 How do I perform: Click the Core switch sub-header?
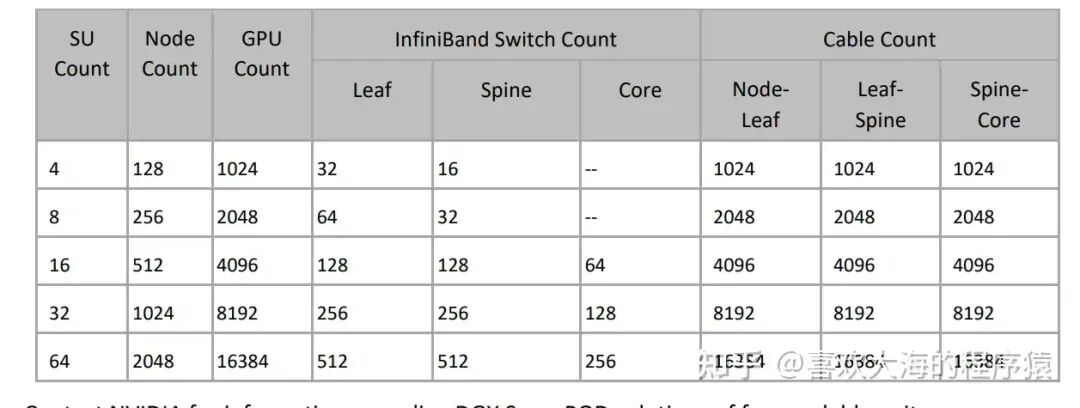pyautogui.click(x=639, y=90)
